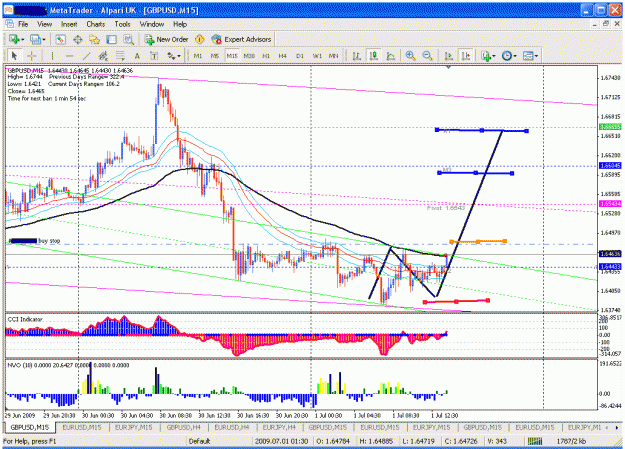
Task: Select the Fibonacci Retracement tool
Action: [x=120, y=56]
